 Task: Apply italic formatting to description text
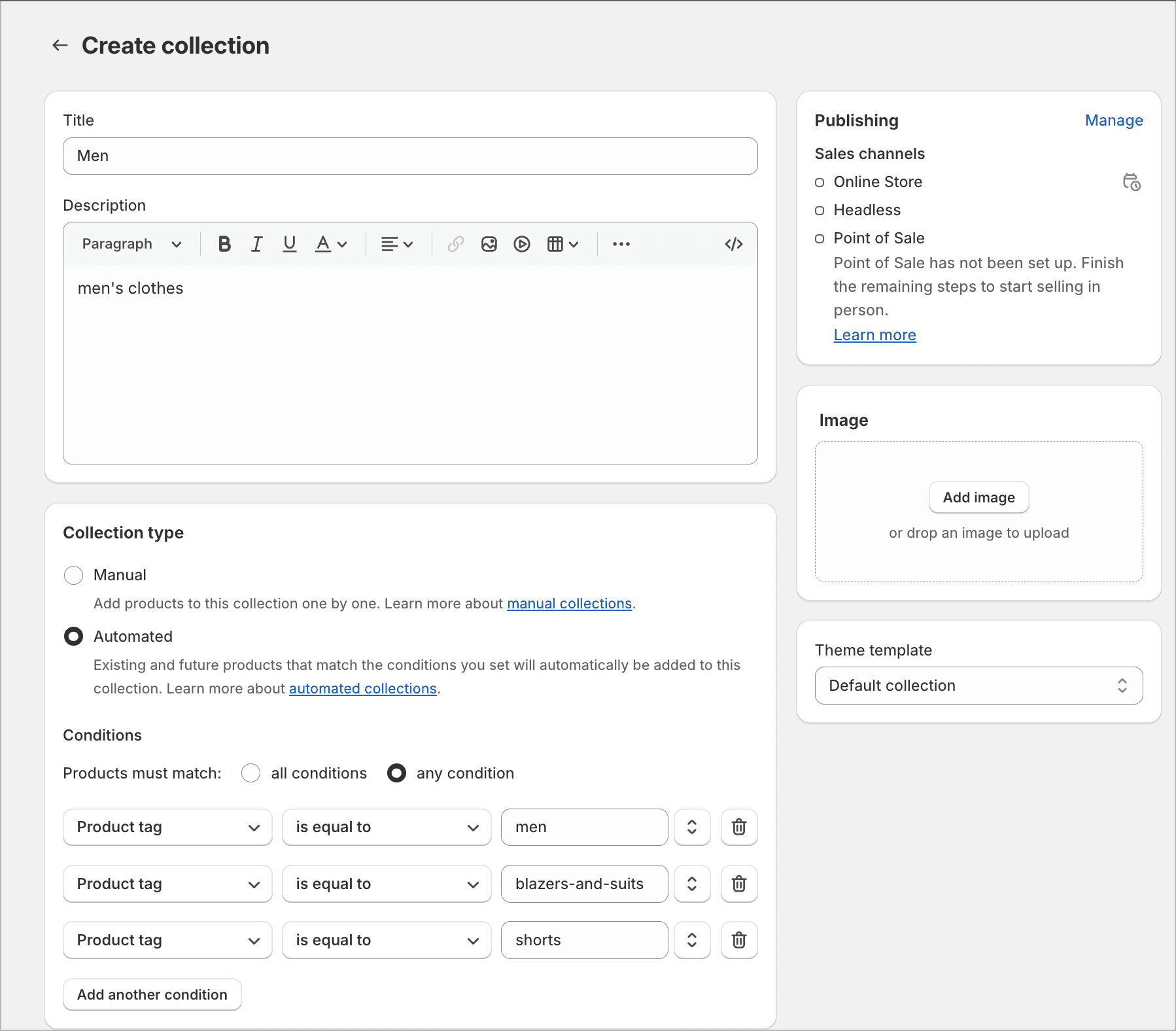coord(256,243)
